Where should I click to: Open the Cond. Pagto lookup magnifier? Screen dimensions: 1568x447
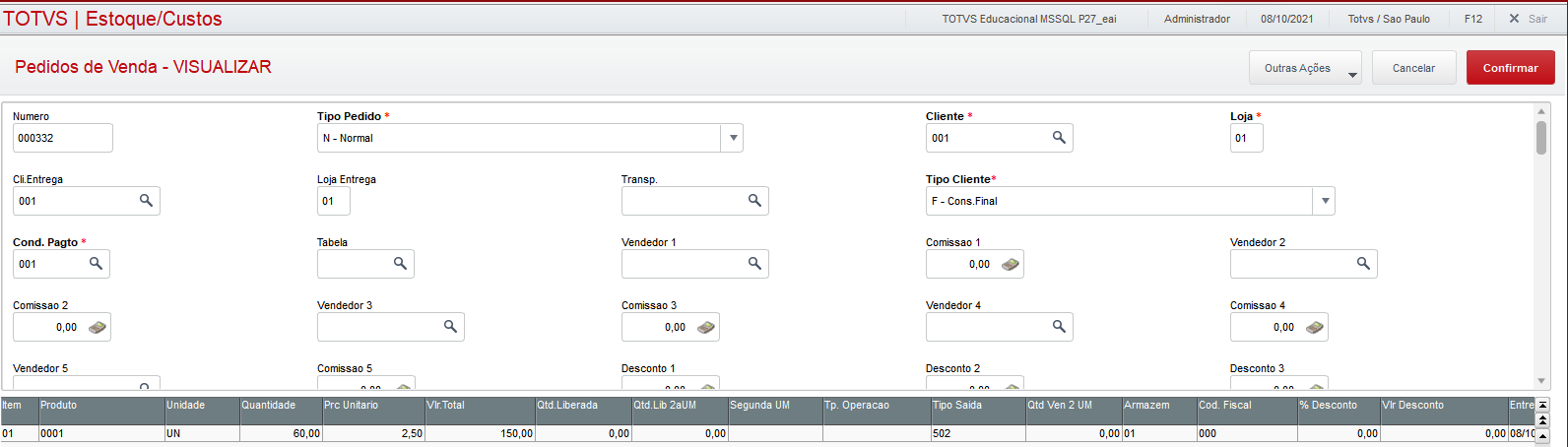click(x=96, y=264)
